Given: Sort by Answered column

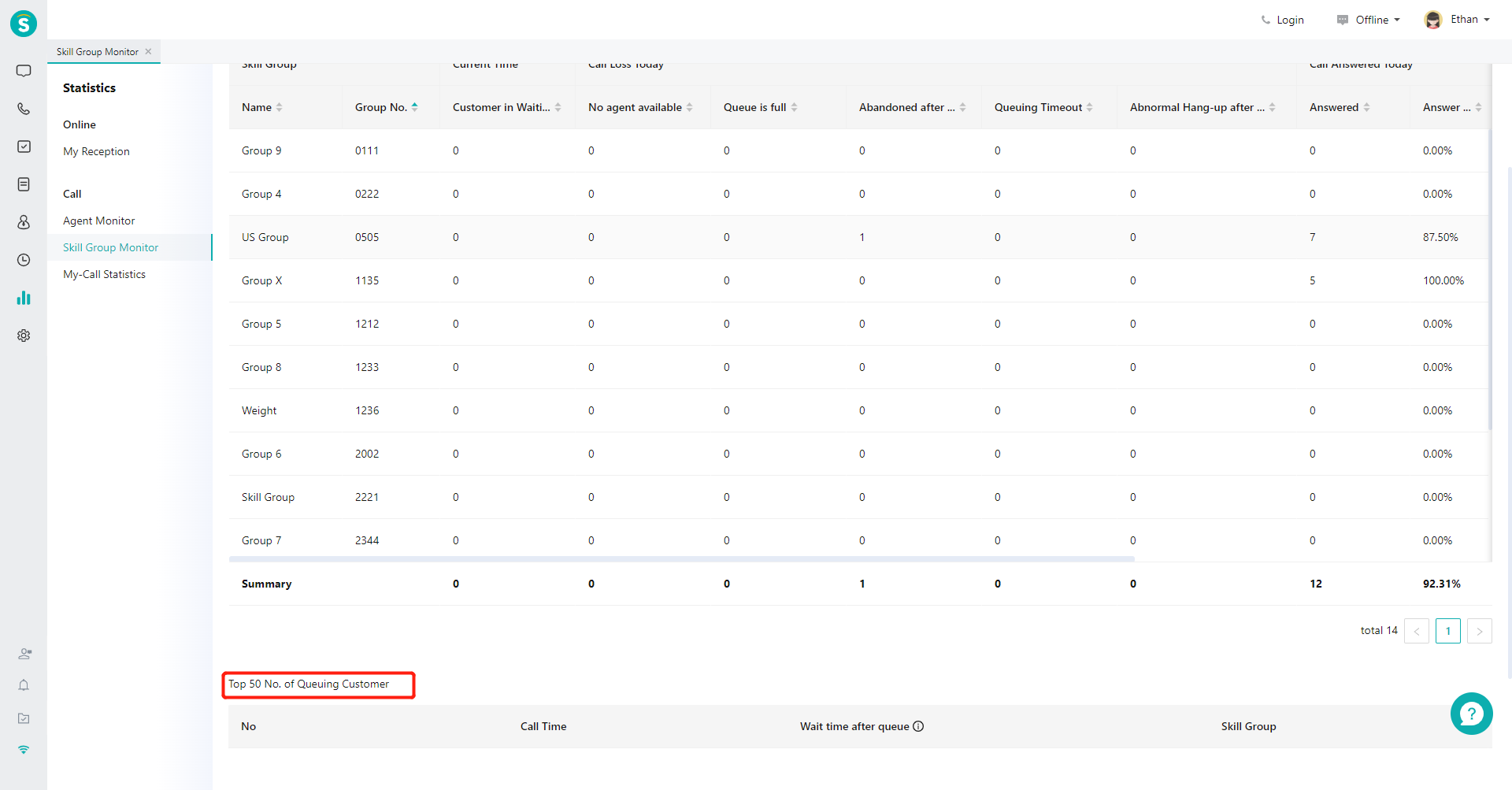Looking at the screenshot, I should point(1366,107).
